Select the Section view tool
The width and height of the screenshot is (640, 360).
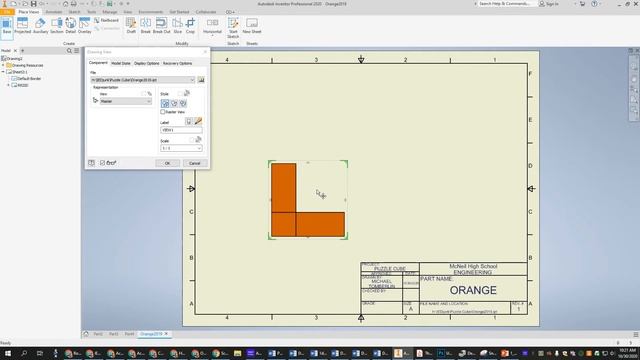[x=57, y=26]
